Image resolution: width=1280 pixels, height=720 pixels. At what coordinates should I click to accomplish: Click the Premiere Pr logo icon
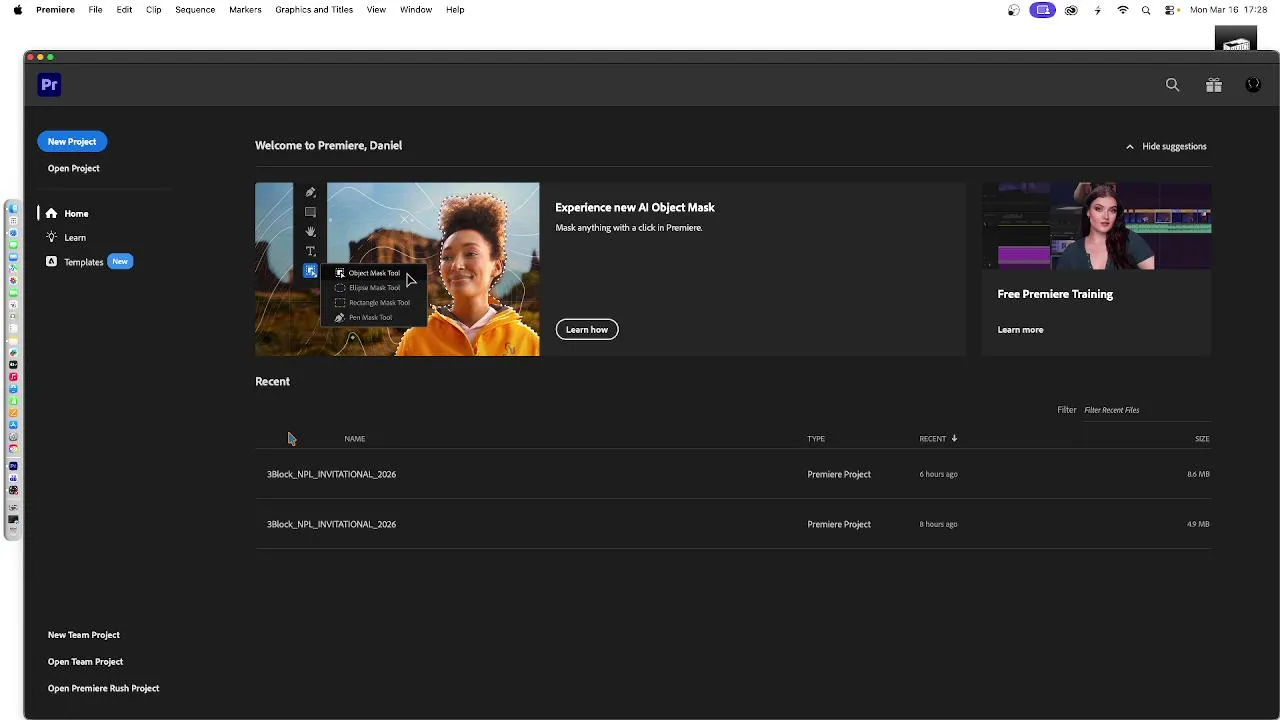[49, 85]
